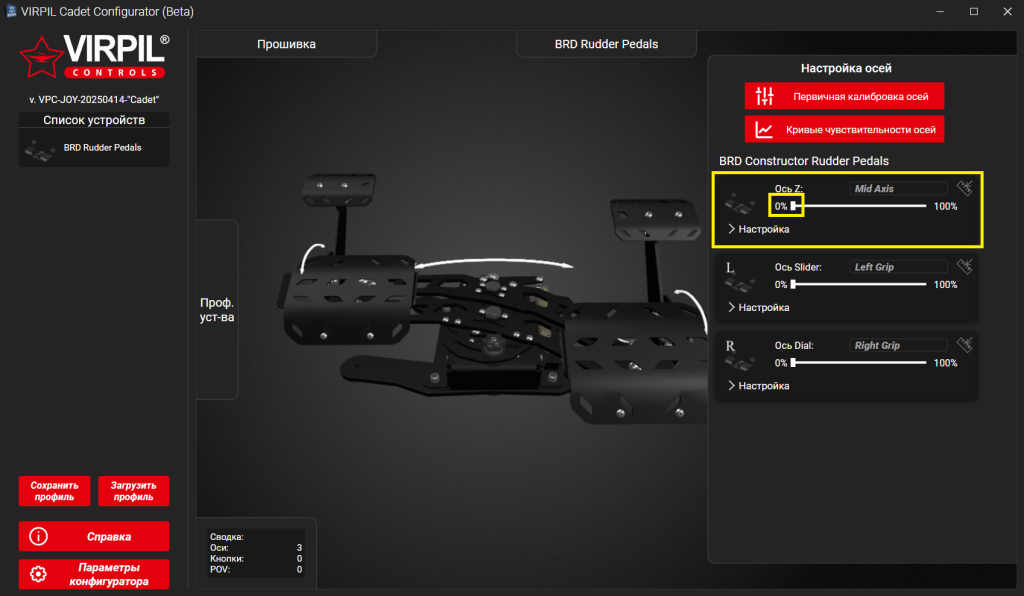Click the Кнопки: row in the summary
This screenshot has width=1024, height=596.
click(x=256, y=559)
